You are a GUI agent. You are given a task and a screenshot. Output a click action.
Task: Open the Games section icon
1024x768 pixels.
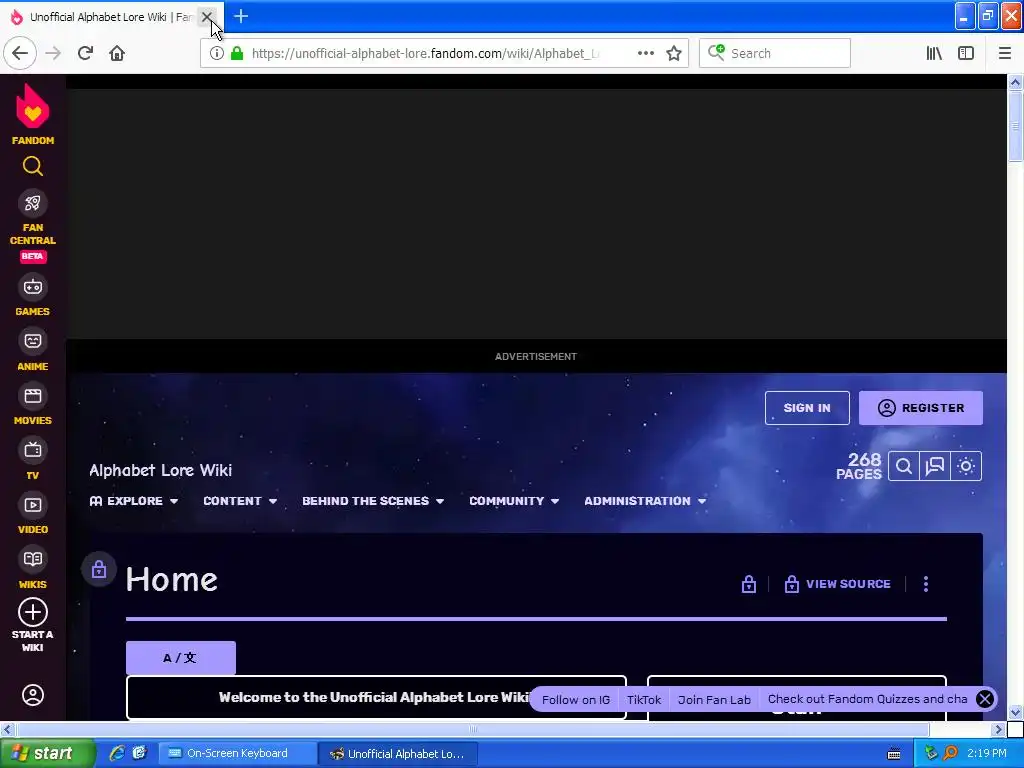click(33, 287)
